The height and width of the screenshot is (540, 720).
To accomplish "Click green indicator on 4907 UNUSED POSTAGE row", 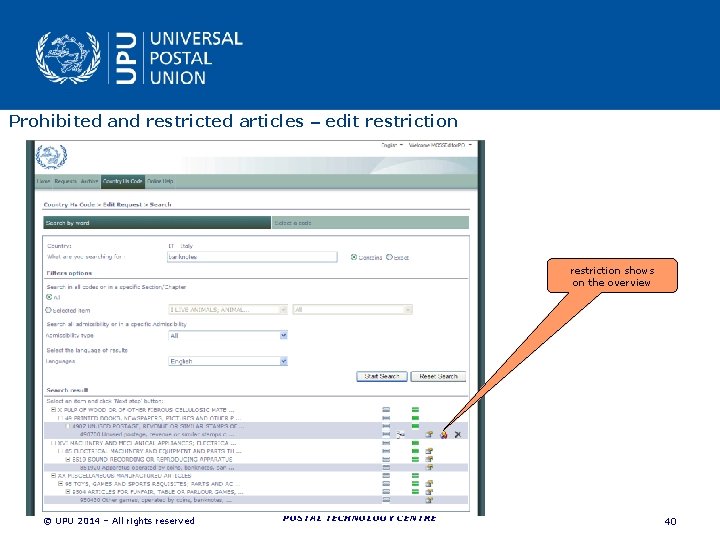I will point(415,426).
